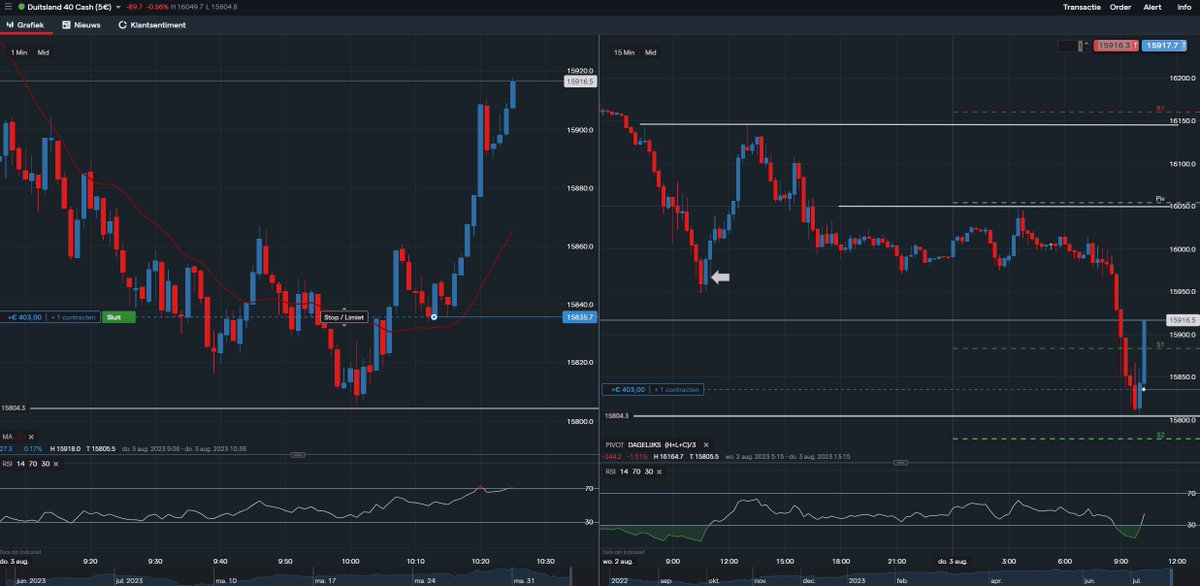Open the hamburger menu icon
Image resolution: width=1200 pixels, height=586 pixels.
[8, 7]
